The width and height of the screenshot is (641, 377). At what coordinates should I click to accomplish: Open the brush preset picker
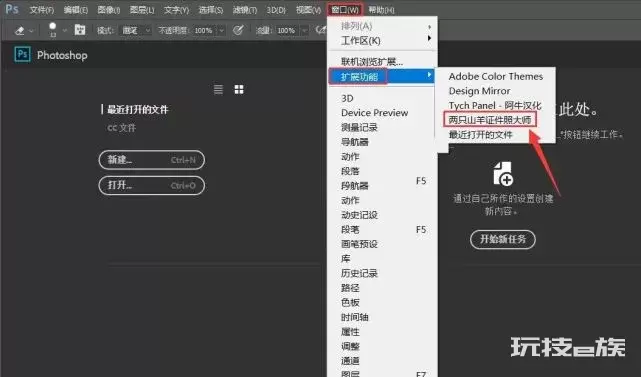53,29
